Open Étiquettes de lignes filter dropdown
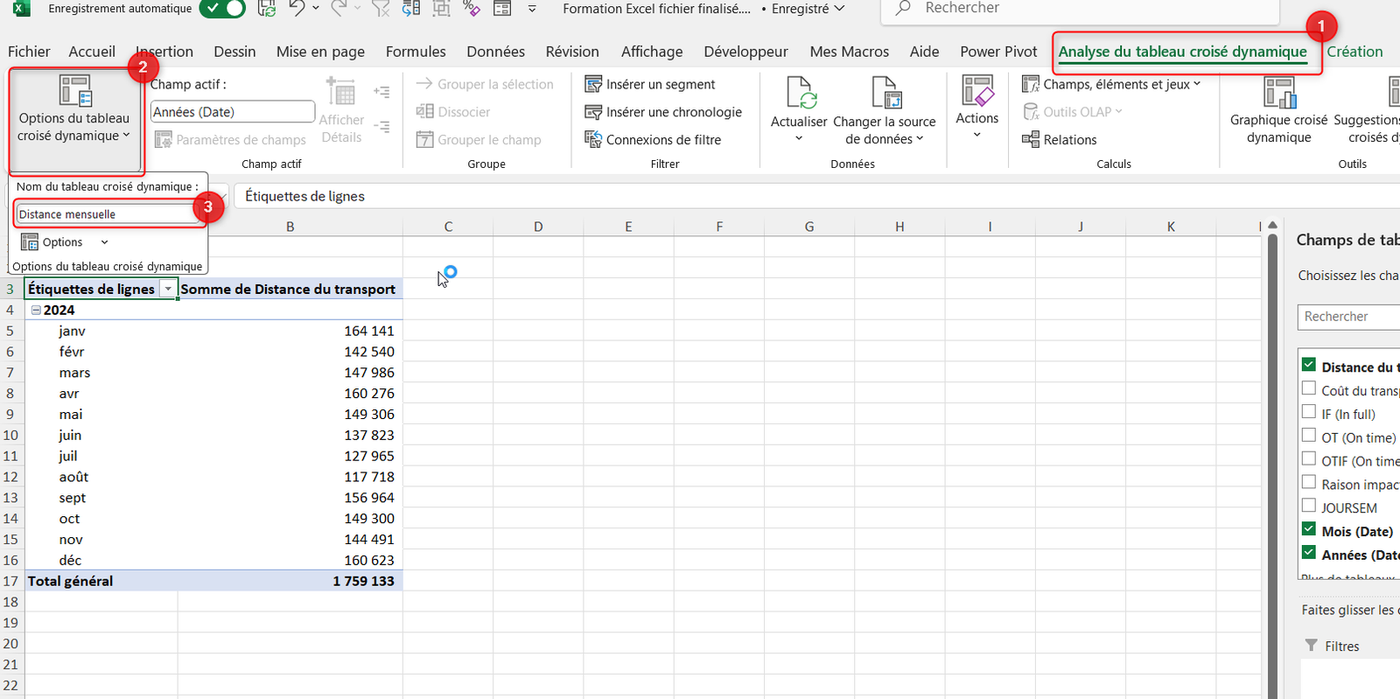This screenshot has height=699, width=1400. point(168,289)
